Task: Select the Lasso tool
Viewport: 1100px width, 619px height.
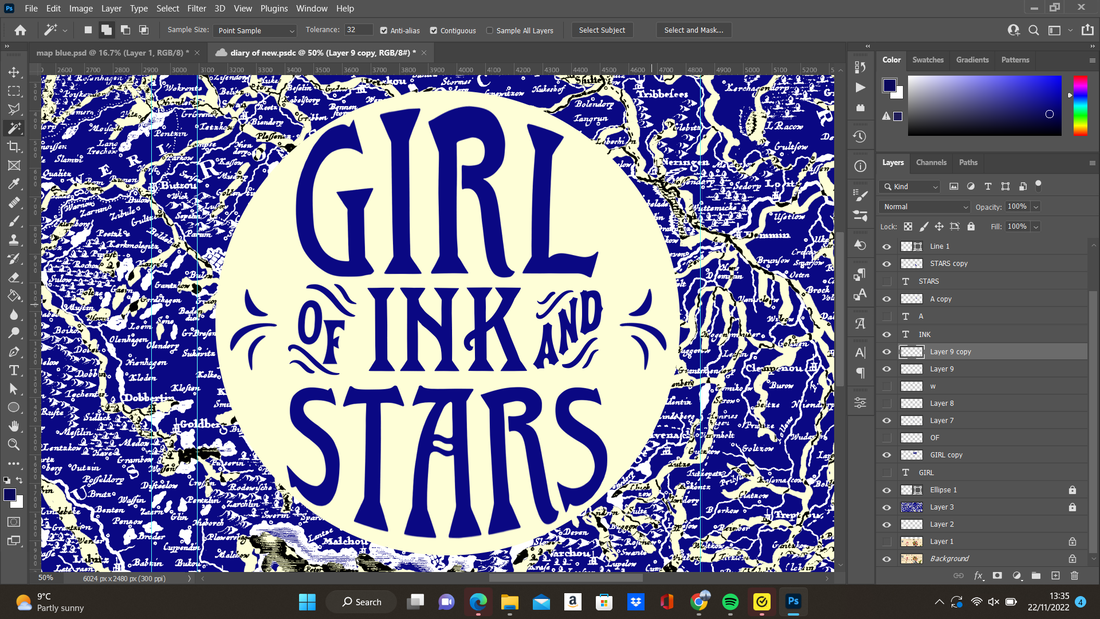Action: tap(14, 109)
